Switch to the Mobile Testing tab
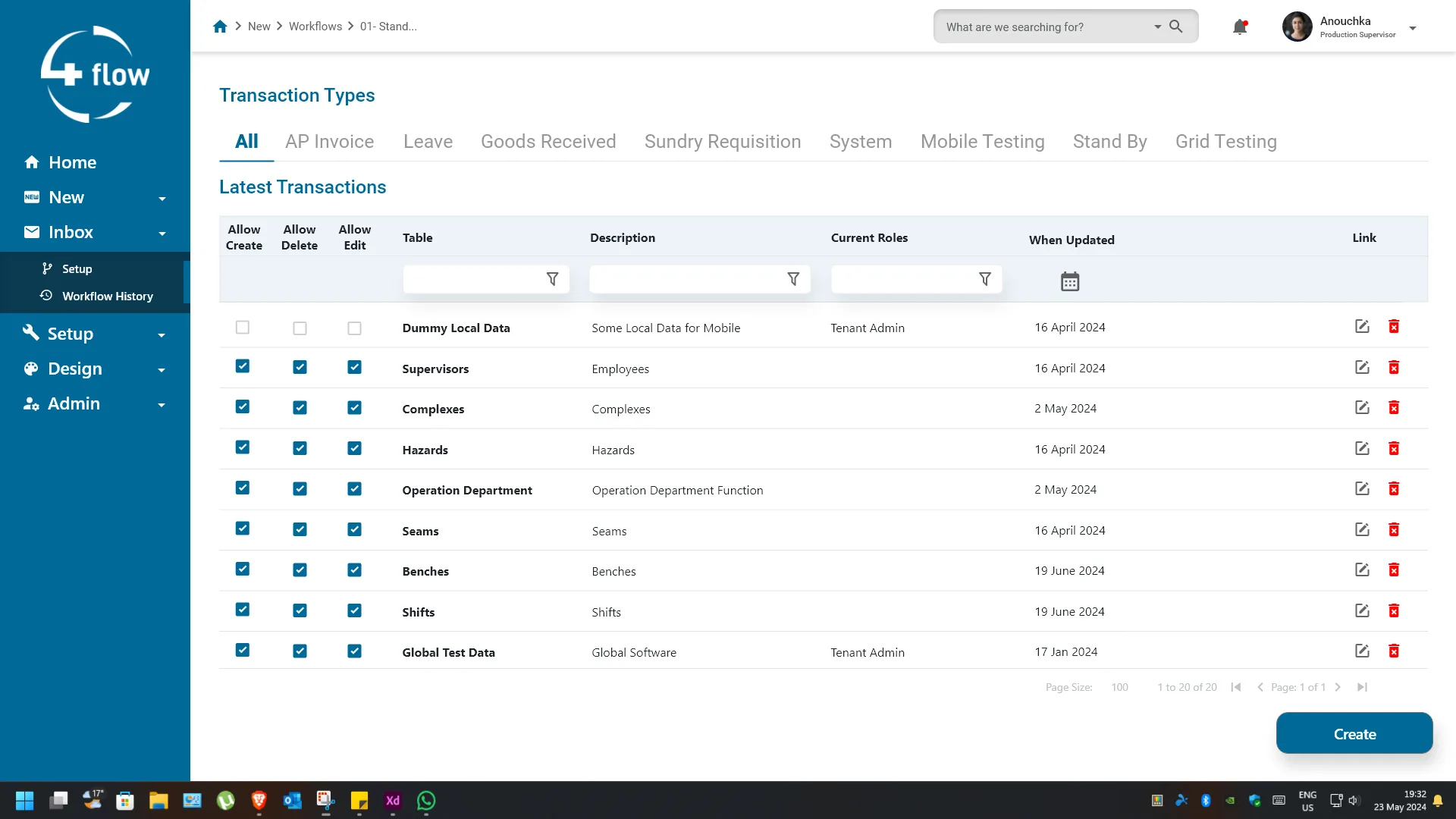This screenshot has height=819, width=1456. click(983, 142)
